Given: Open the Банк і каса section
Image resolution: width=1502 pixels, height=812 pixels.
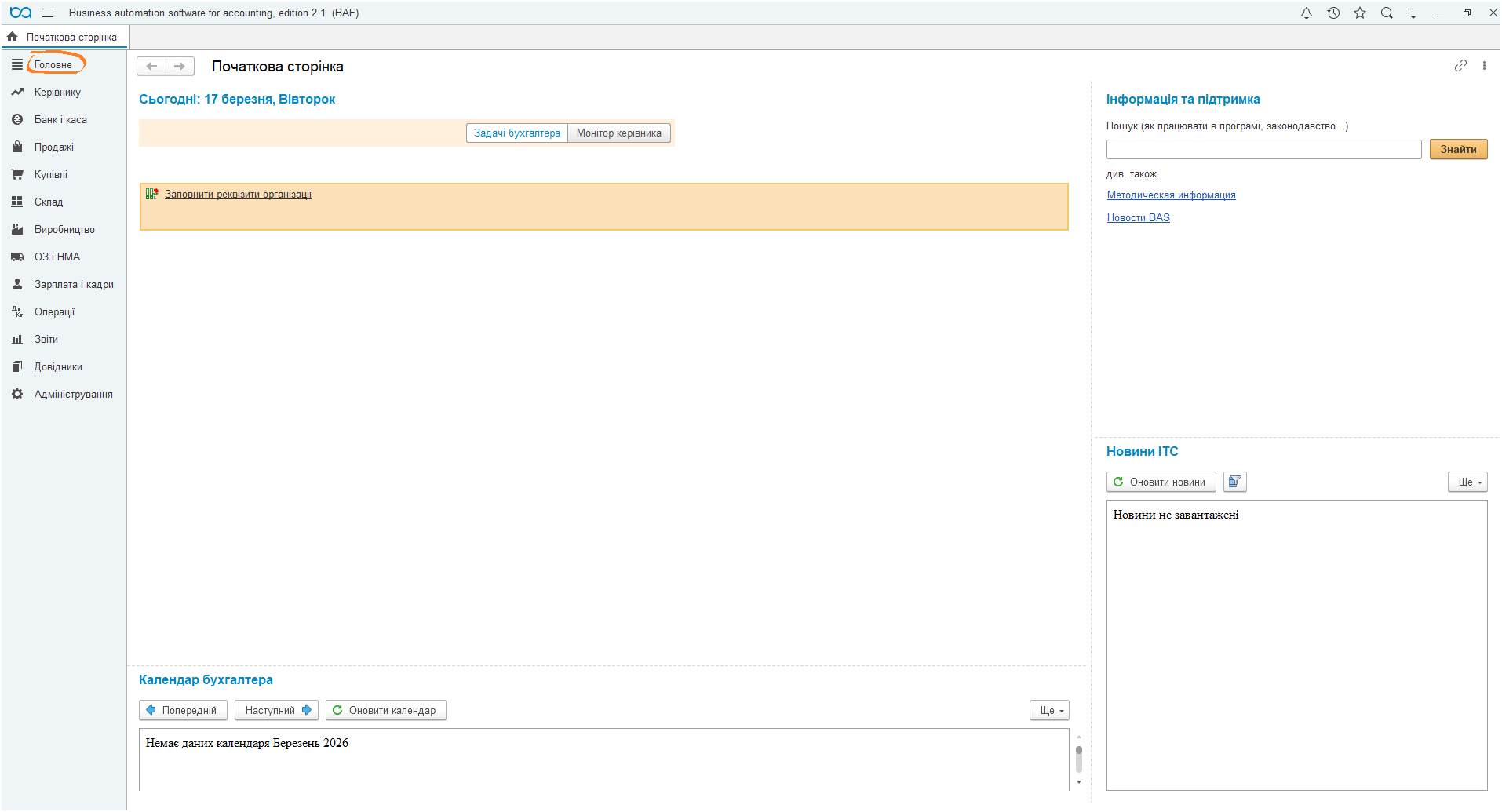Looking at the screenshot, I should [60, 120].
